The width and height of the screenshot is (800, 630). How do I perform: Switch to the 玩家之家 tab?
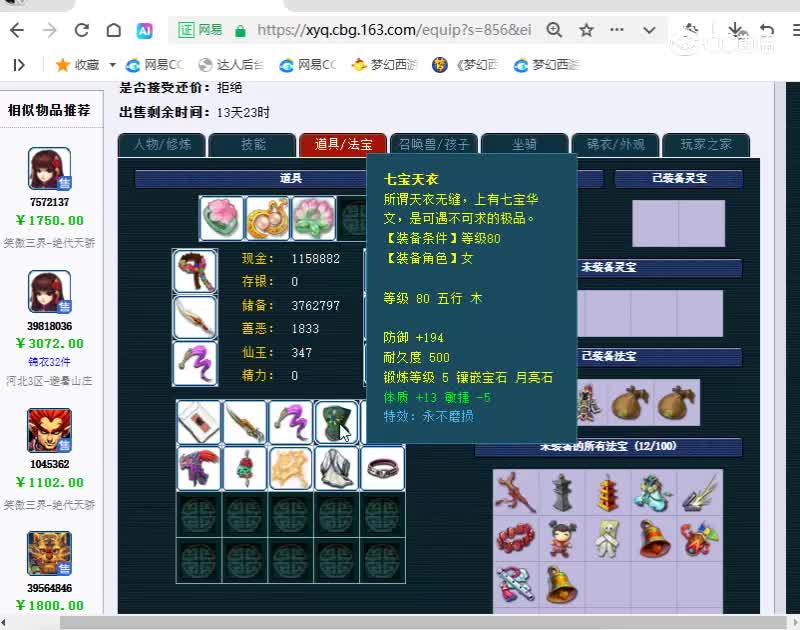click(706, 145)
